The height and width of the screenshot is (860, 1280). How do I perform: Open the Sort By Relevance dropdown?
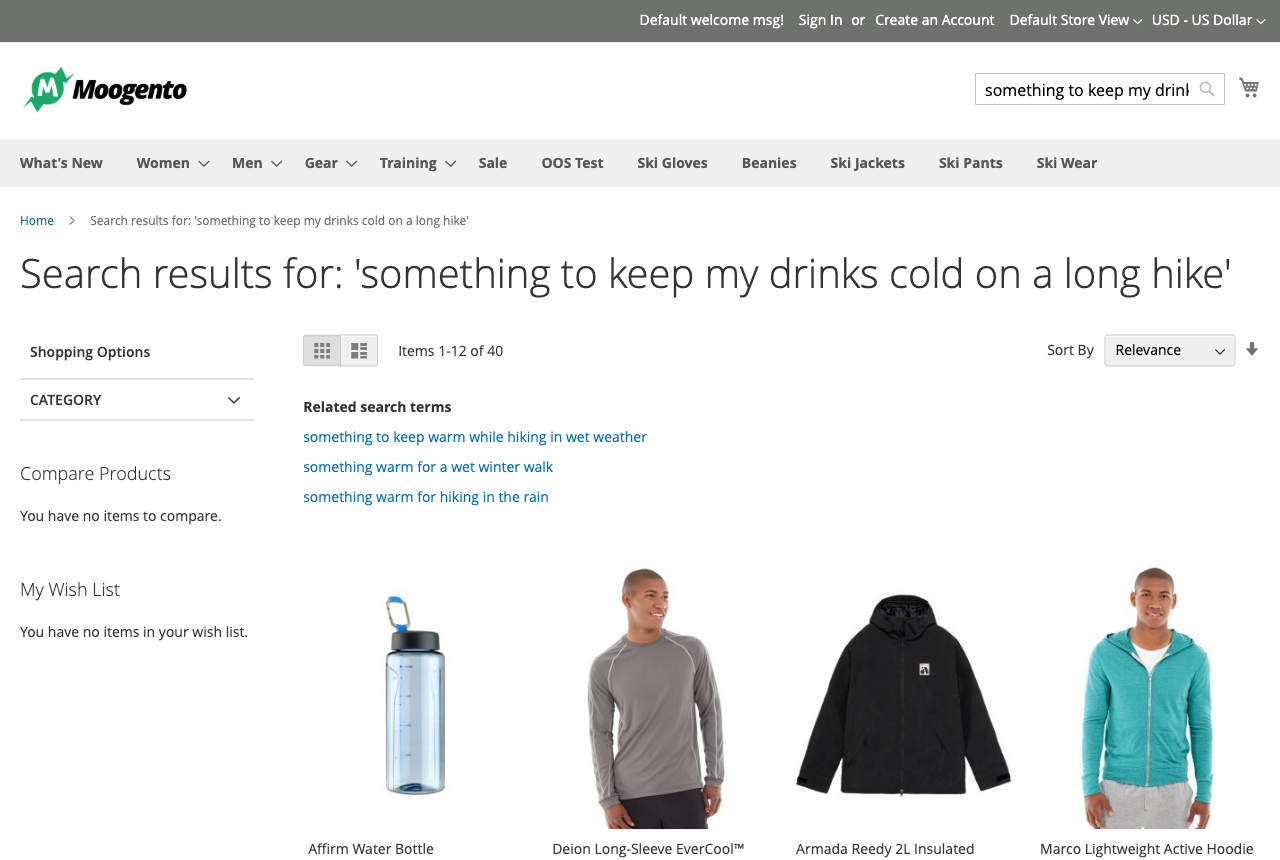click(x=1170, y=350)
